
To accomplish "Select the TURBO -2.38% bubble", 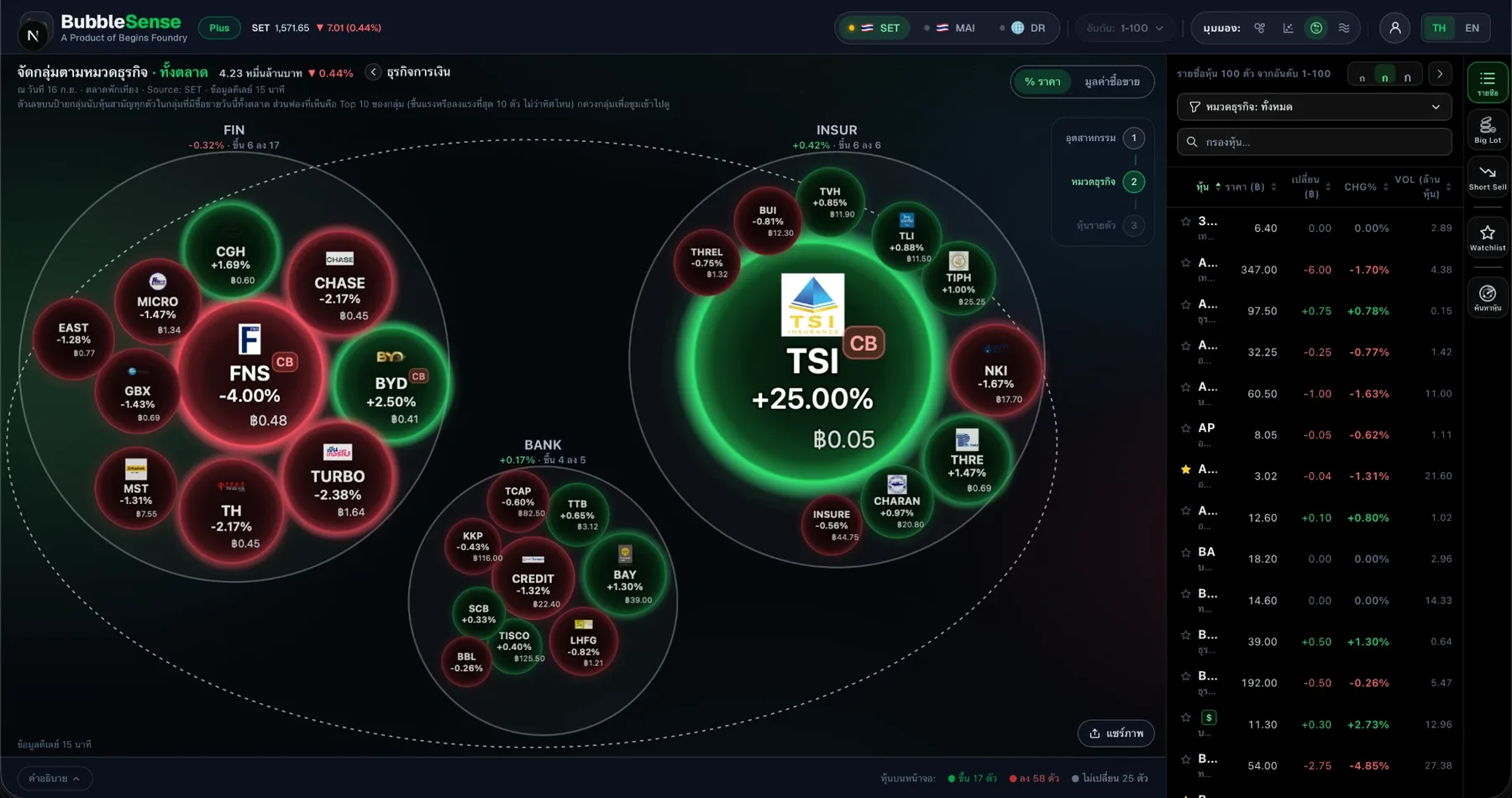I will (x=338, y=478).
